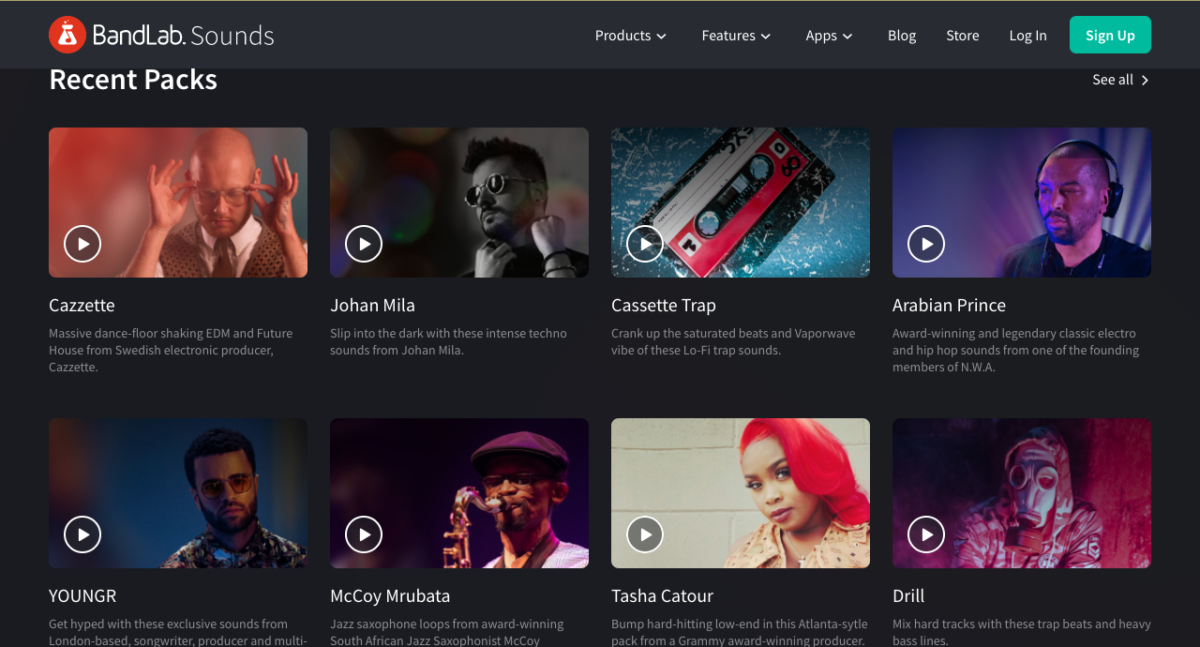
Task: Expand the Features dropdown menu
Action: pos(736,35)
